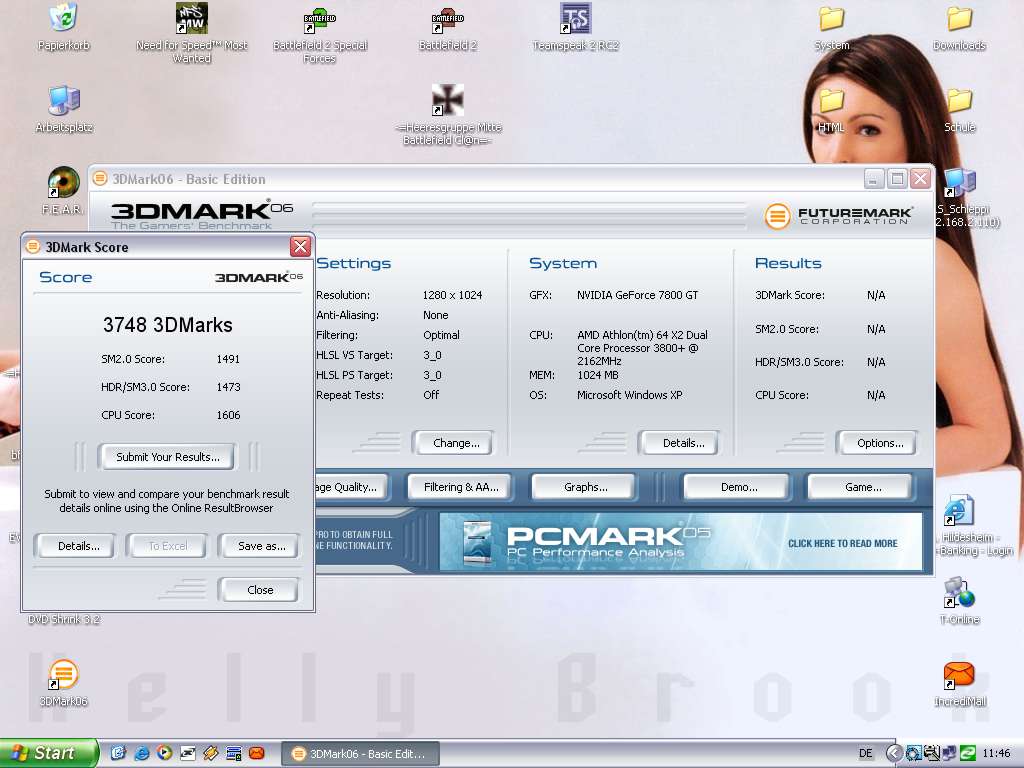Click the taskbar clock showing 11:46

coord(996,753)
